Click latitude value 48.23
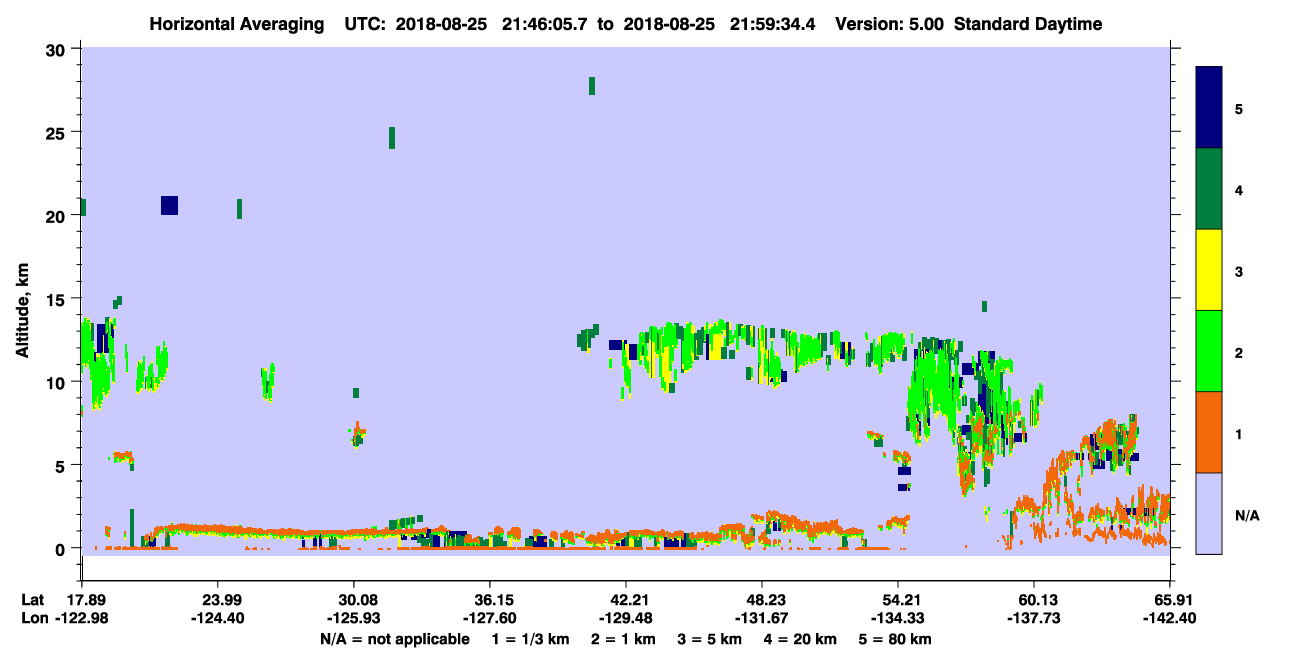Image resolution: width=1300 pixels, height=667 pixels. (762, 600)
